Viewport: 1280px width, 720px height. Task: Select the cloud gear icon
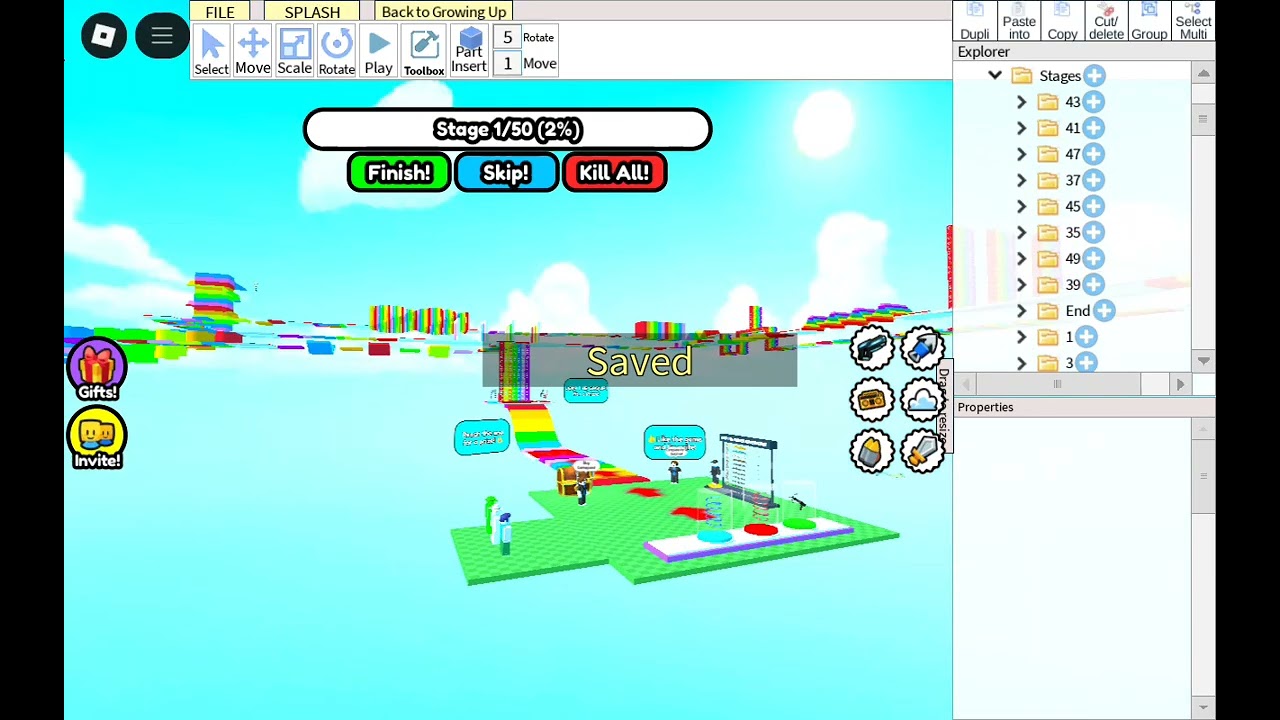[923, 400]
